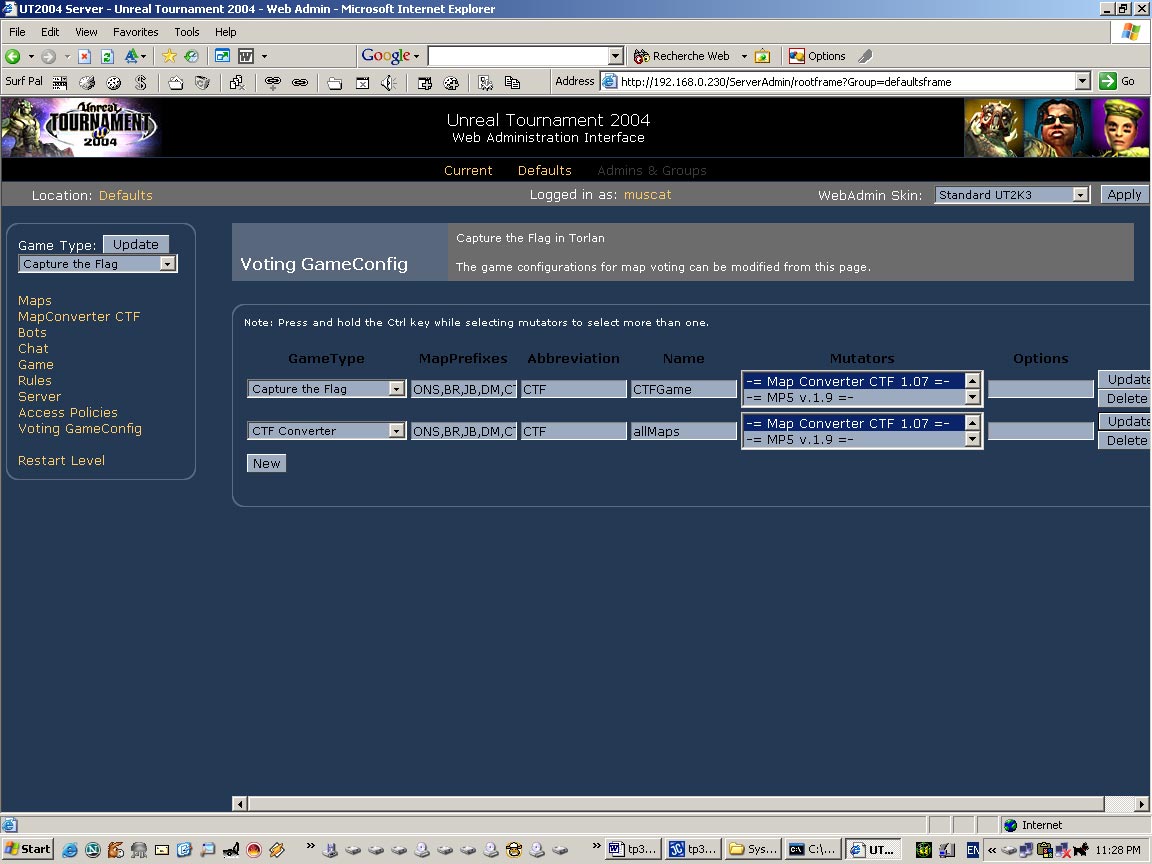
Task: Open the Game Type dropdown in sidebar
Action: point(98,264)
